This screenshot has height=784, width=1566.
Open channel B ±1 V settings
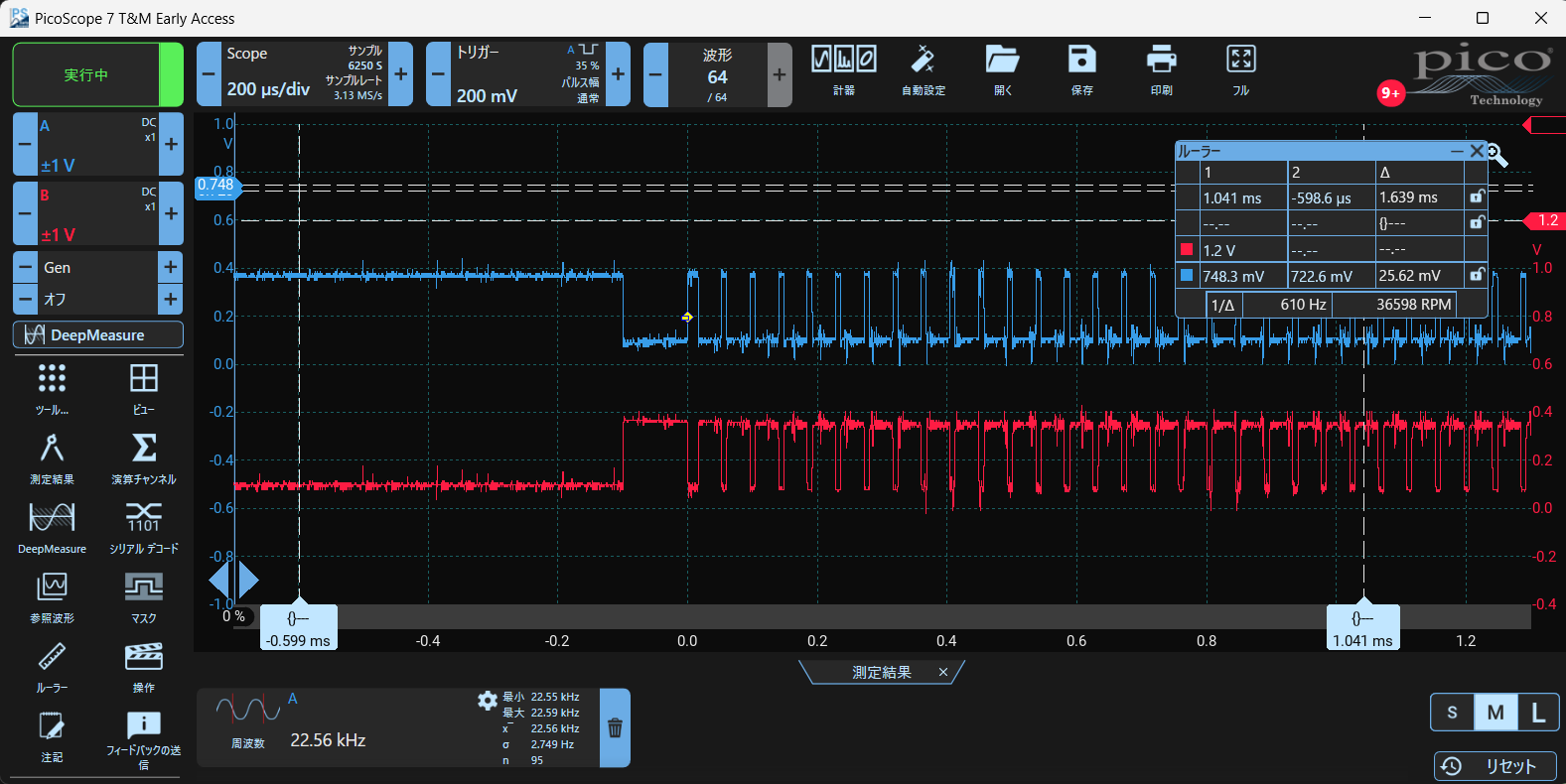click(97, 213)
